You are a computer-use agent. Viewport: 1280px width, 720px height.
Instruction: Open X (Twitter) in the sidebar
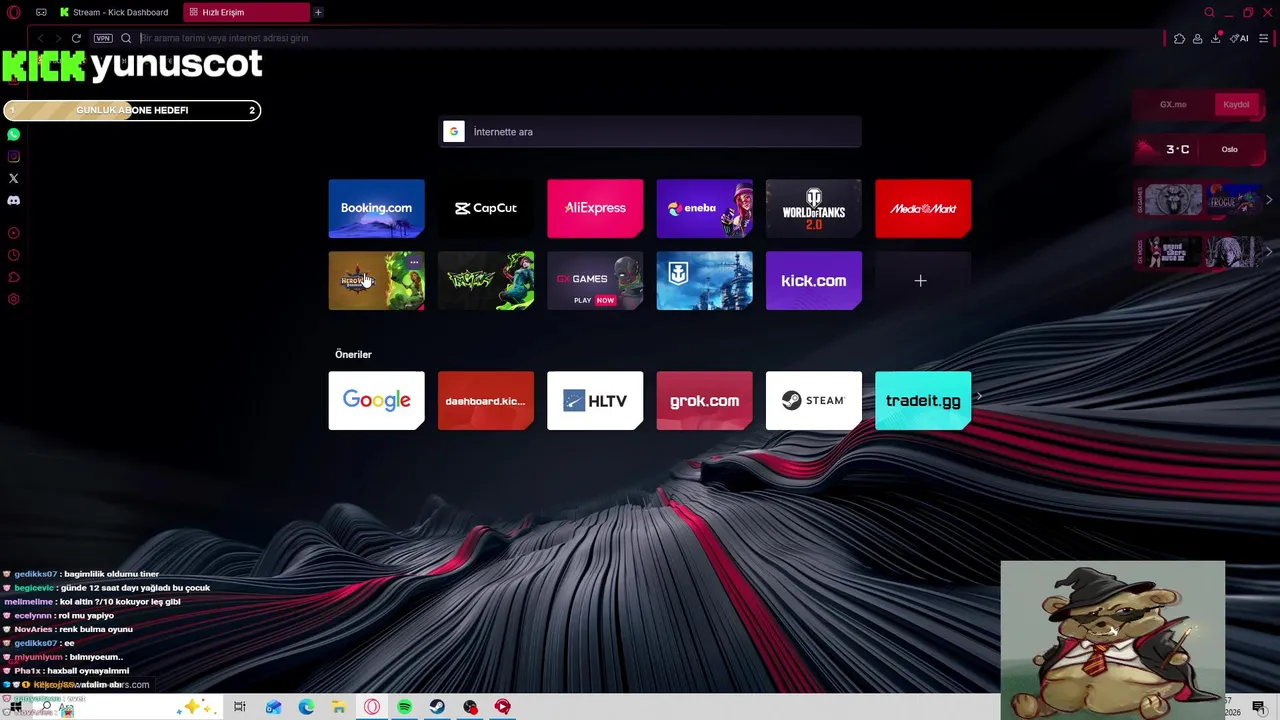pos(13,178)
